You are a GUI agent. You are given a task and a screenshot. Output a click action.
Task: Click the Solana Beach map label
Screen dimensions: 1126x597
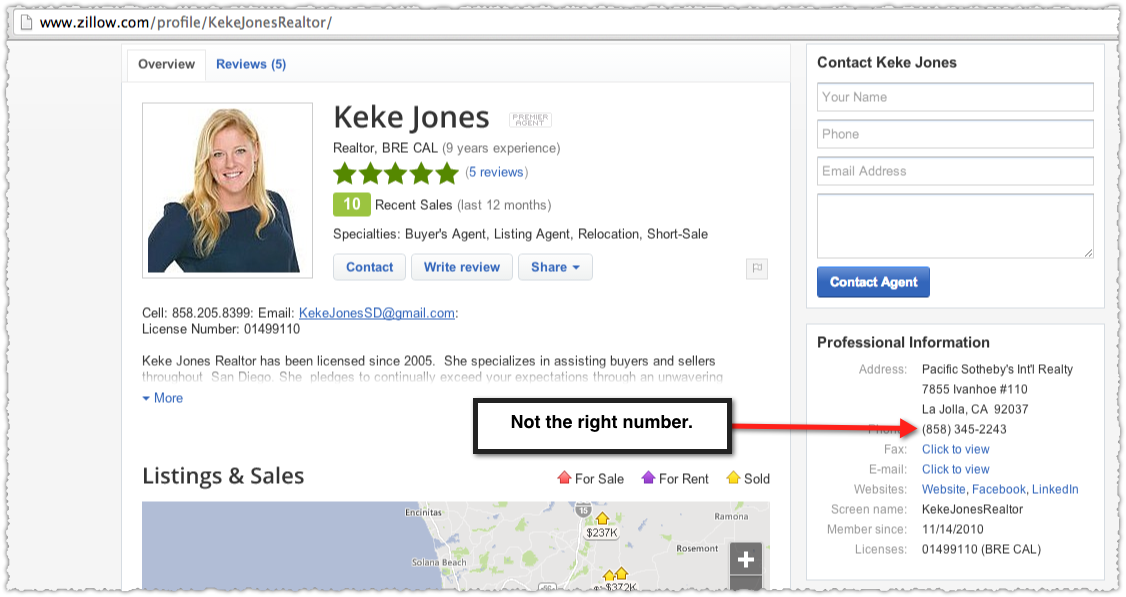pyautogui.click(x=439, y=563)
